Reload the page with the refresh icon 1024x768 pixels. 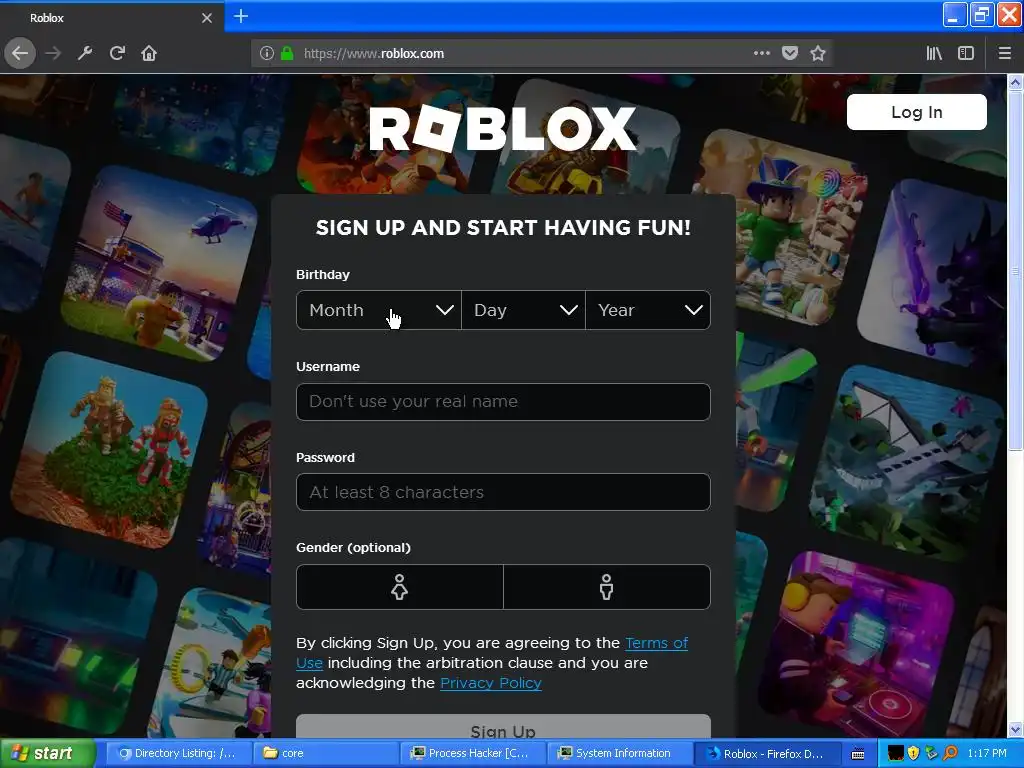(x=117, y=54)
